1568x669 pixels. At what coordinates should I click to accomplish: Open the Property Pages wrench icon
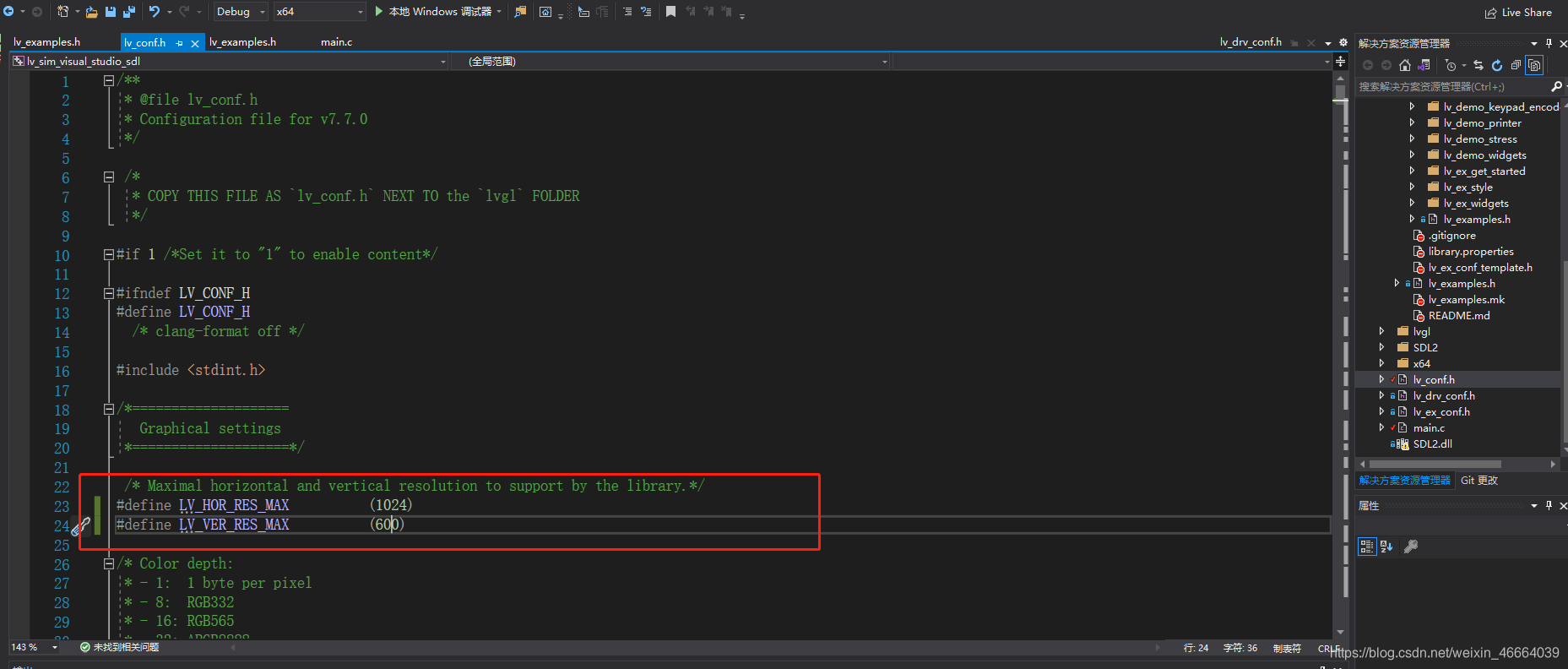tap(1410, 547)
